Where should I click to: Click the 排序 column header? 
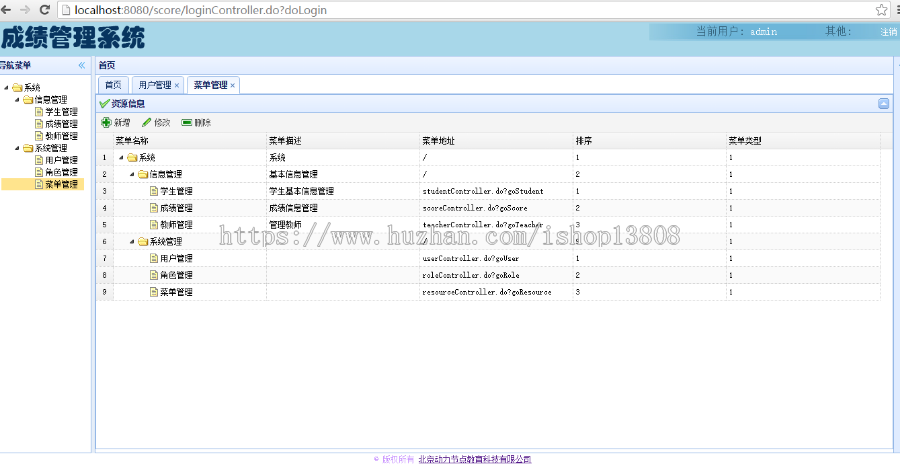[650, 141]
